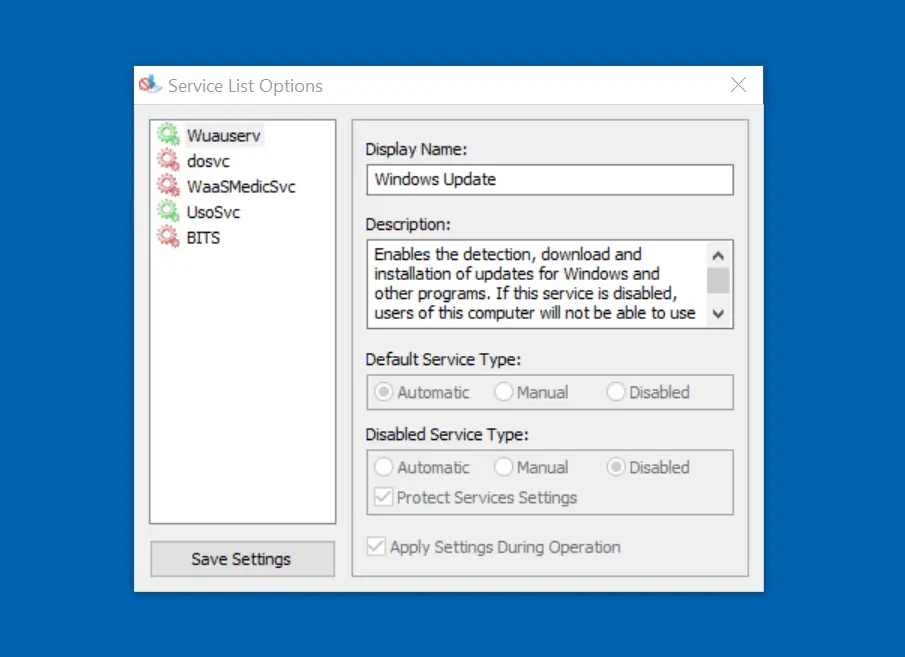Click the green gear icon beside UsoSvc
This screenshot has height=657, width=905.
(x=169, y=211)
